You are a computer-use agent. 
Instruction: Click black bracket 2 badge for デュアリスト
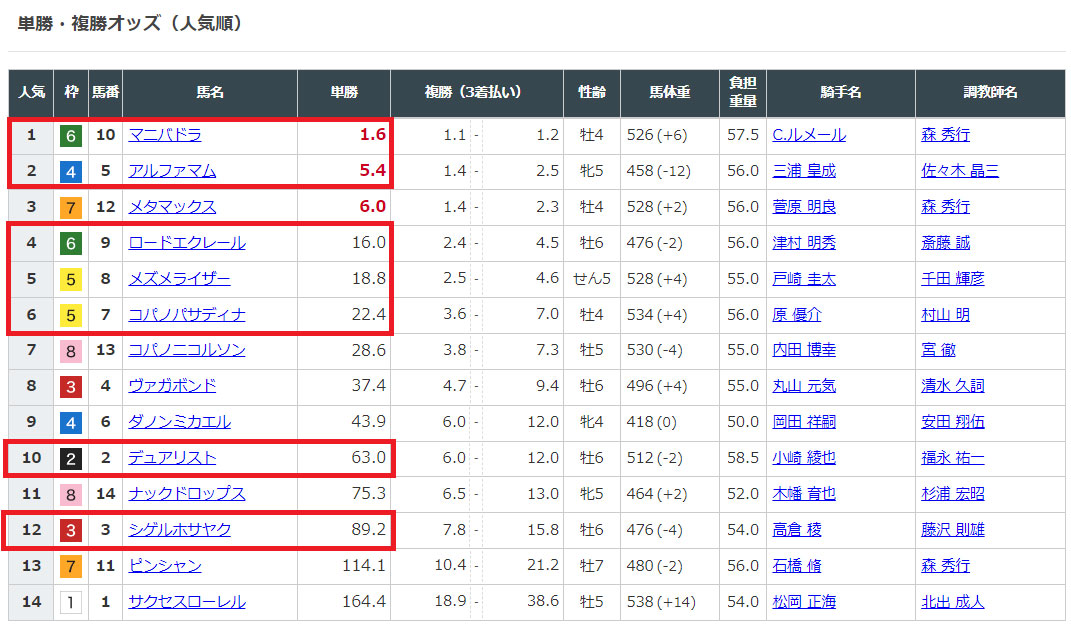[x=71, y=458]
